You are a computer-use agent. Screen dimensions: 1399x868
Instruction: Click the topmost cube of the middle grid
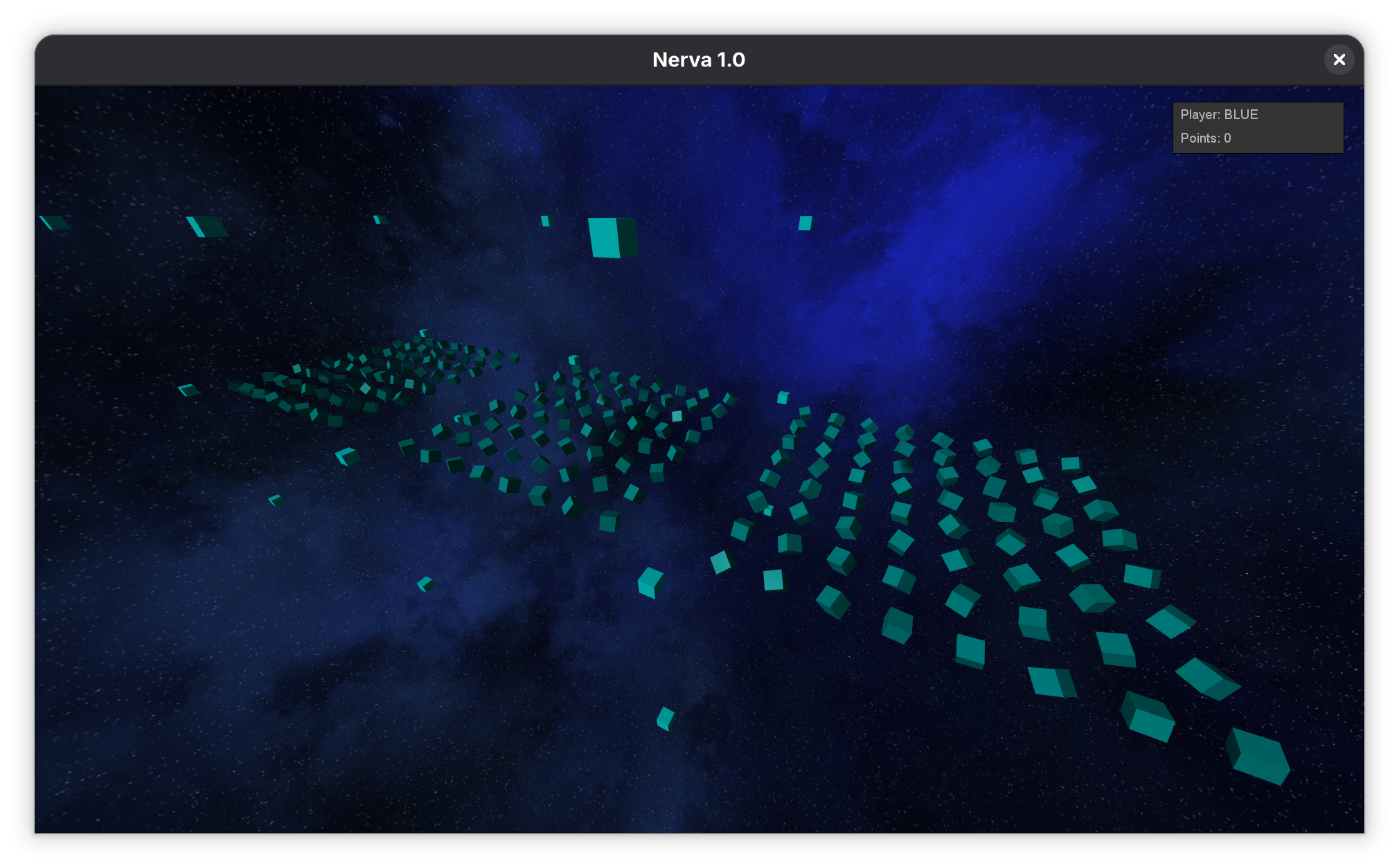(x=573, y=360)
